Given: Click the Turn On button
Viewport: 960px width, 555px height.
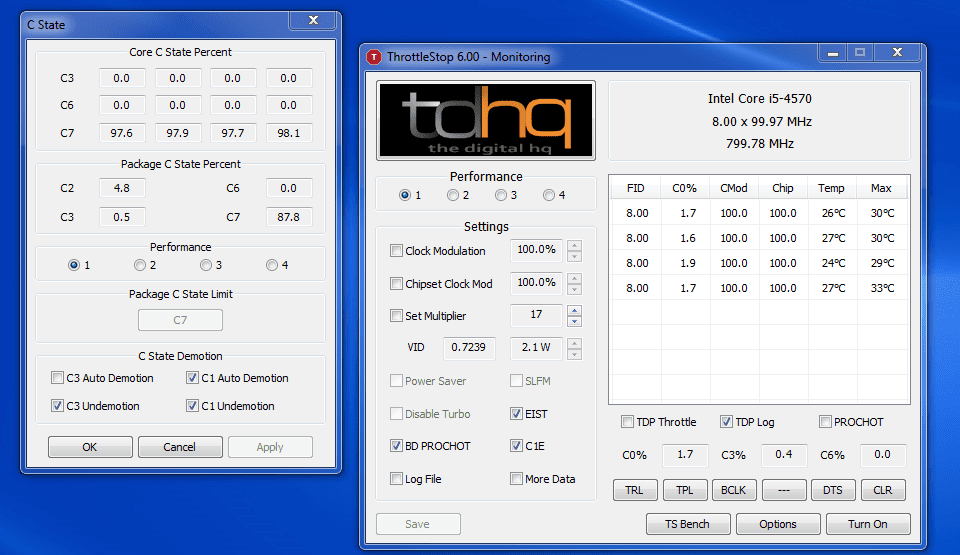Looking at the screenshot, I should [x=868, y=524].
